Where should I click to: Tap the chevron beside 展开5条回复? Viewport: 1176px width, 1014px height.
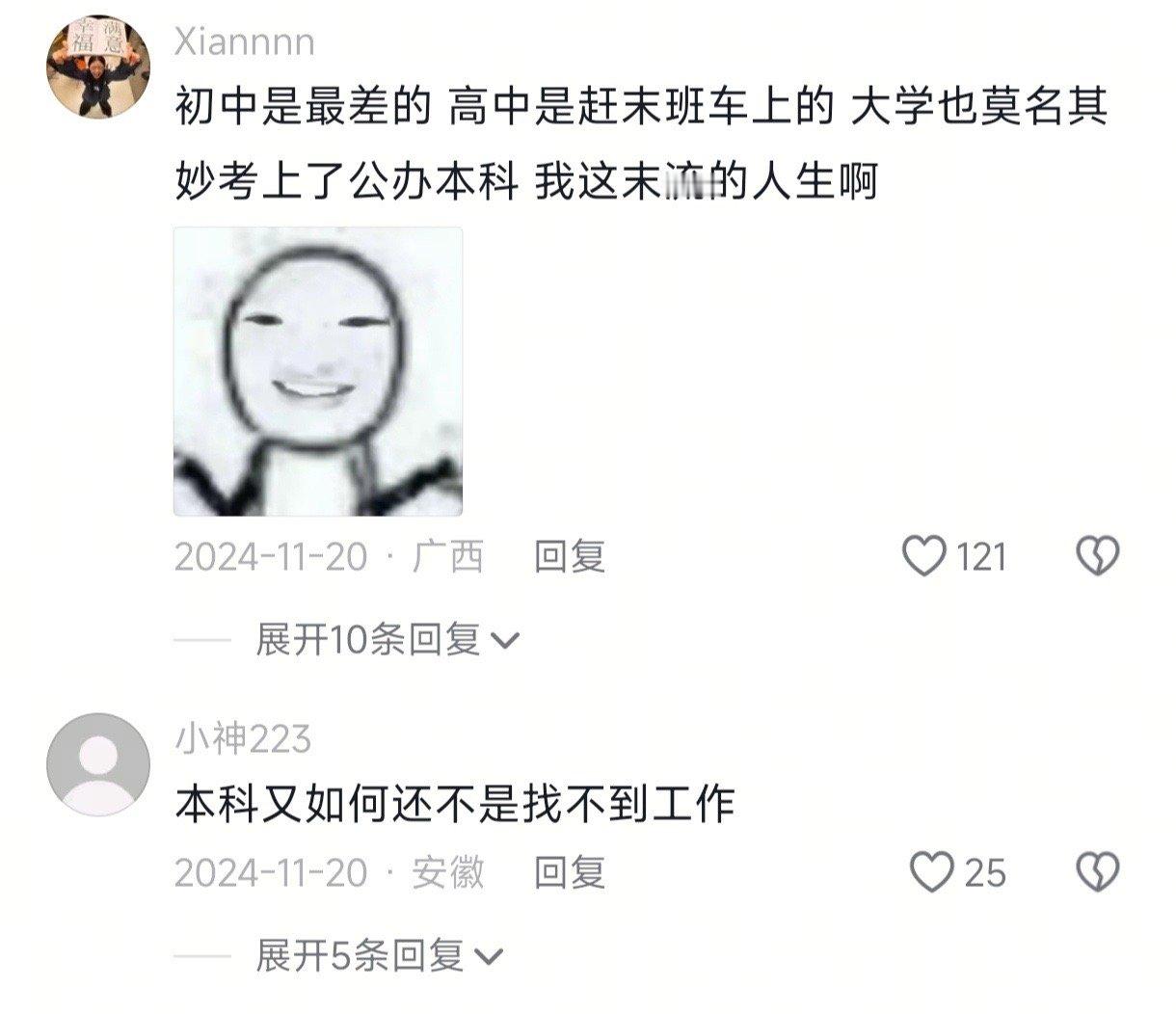tap(490, 957)
